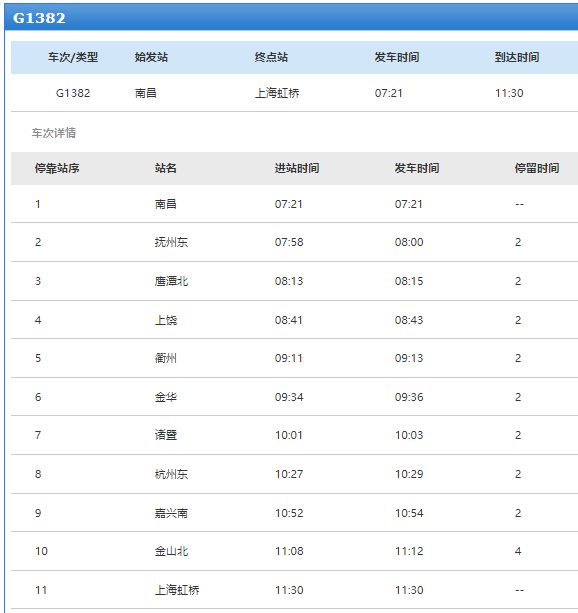The width and height of the screenshot is (578, 613).
Task: Click the G1382 title header
Action: [39, 18]
